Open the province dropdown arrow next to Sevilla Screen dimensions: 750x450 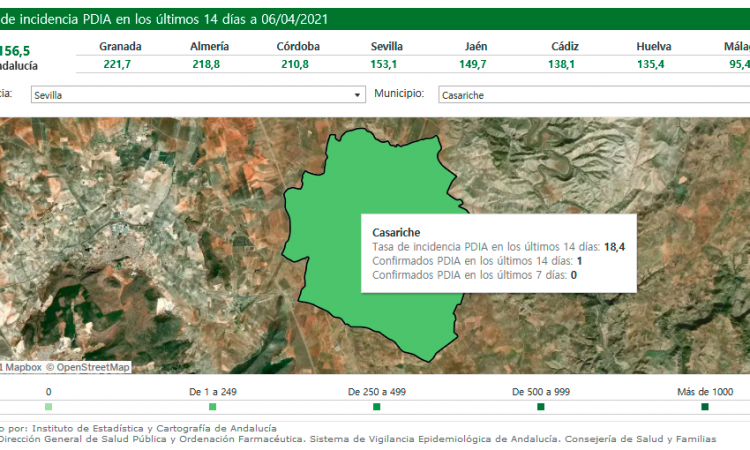tap(358, 95)
